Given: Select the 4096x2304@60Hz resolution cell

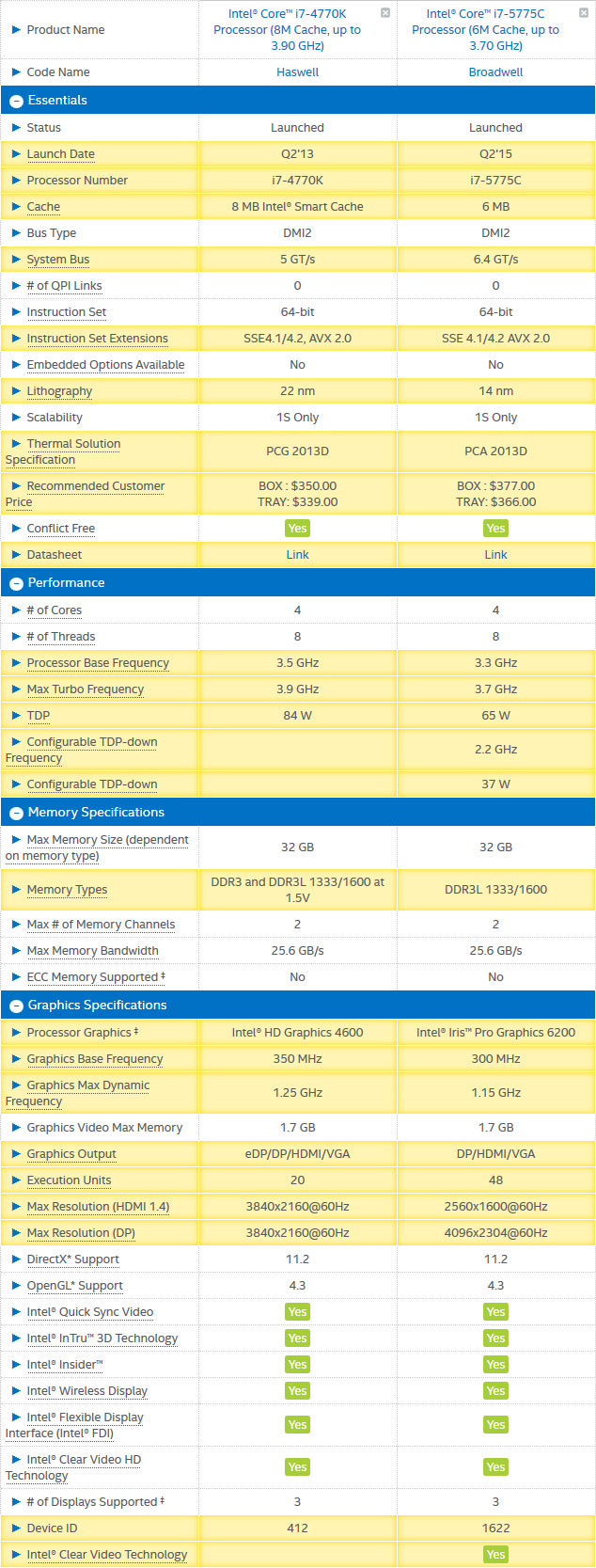Looking at the screenshot, I should coord(495,1233).
